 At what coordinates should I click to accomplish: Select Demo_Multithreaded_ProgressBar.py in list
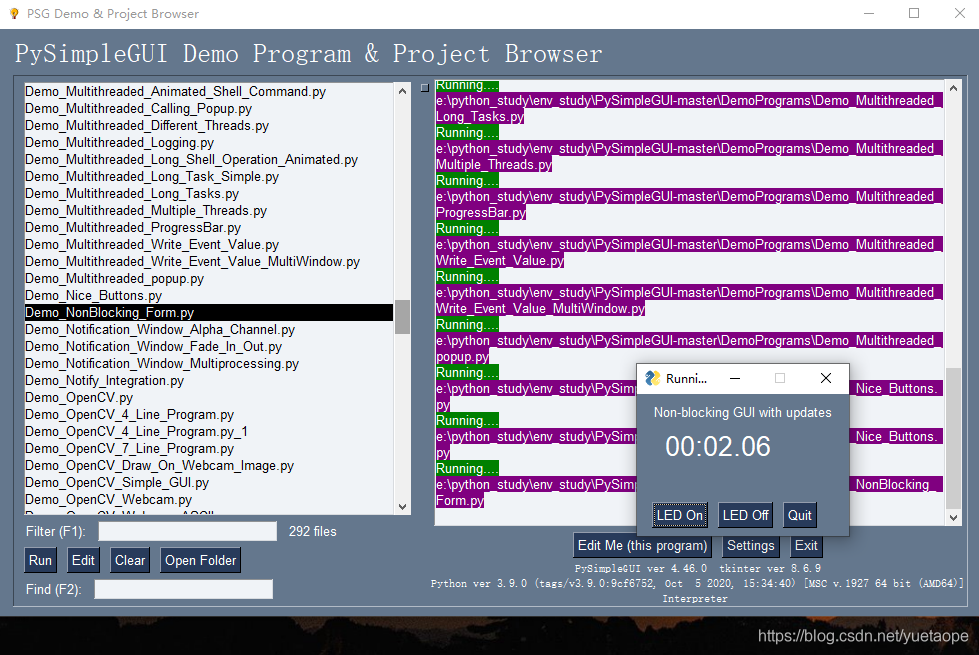pyautogui.click(x=209, y=228)
